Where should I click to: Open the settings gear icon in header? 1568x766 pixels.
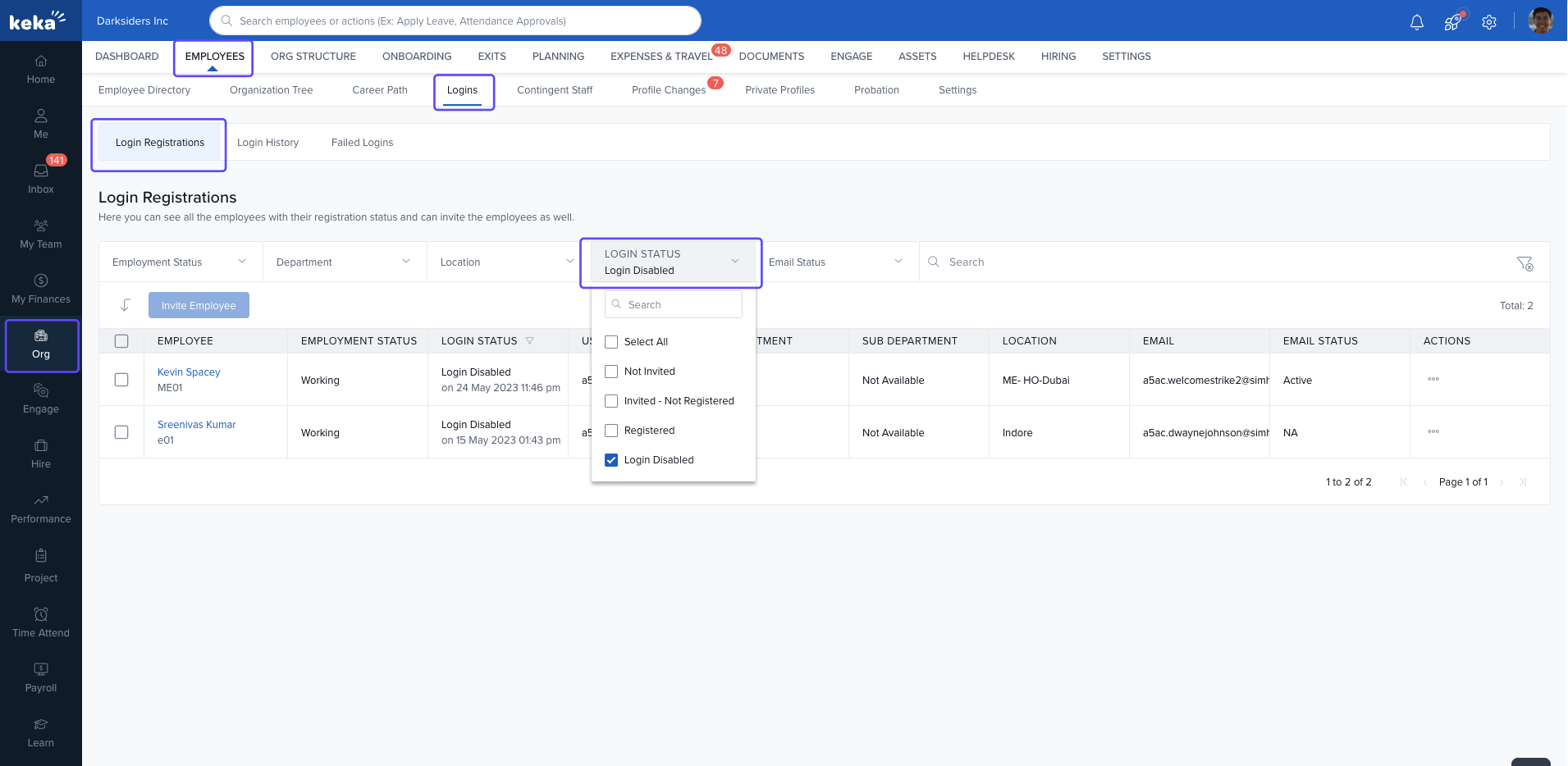tap(1489, 22)
